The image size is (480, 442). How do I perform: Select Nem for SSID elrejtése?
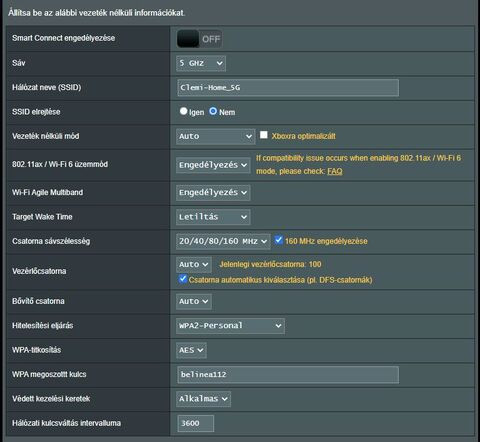click(213, 111)
